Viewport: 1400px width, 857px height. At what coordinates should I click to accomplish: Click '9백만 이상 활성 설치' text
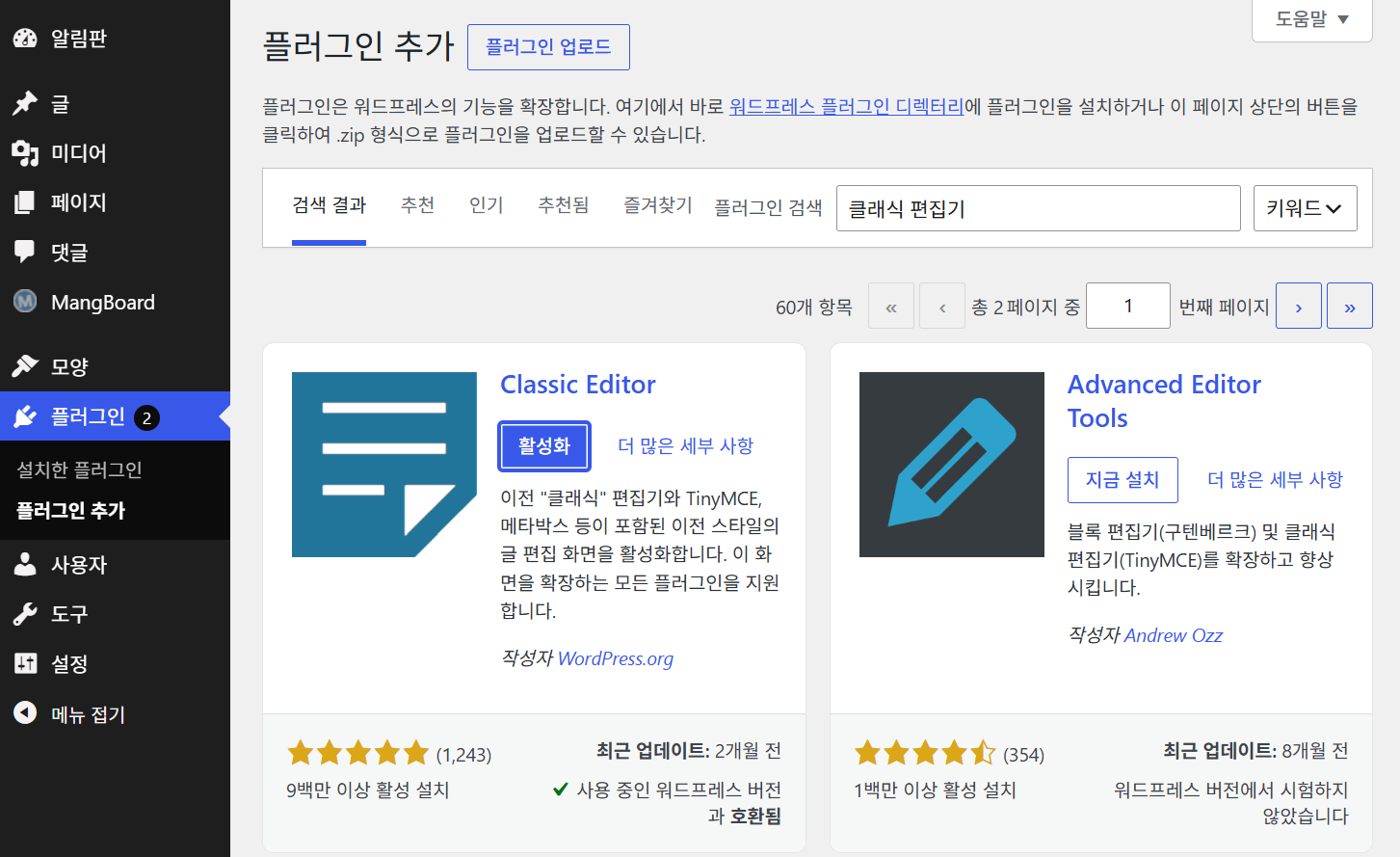click(x=368, y=790)
